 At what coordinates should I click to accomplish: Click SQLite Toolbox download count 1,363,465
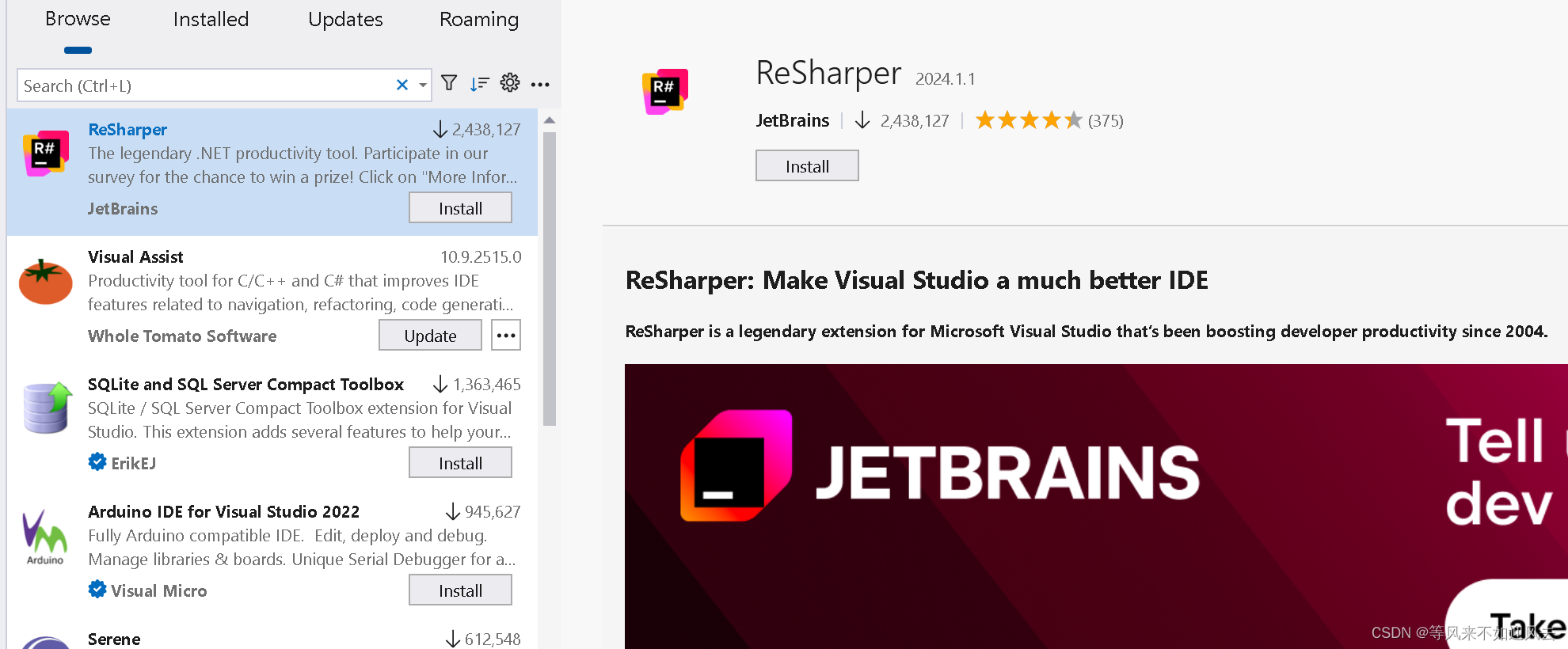pyautogui.click(x=486, y=384)
